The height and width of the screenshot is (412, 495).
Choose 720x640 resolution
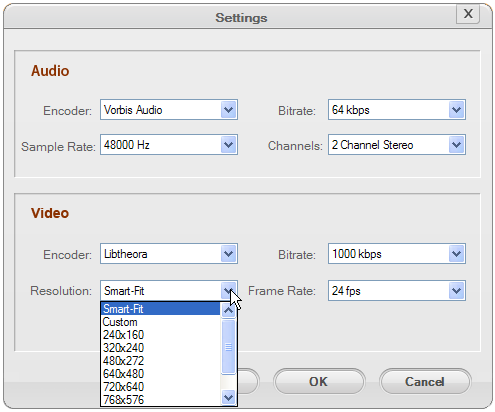(x=160, y=387)
